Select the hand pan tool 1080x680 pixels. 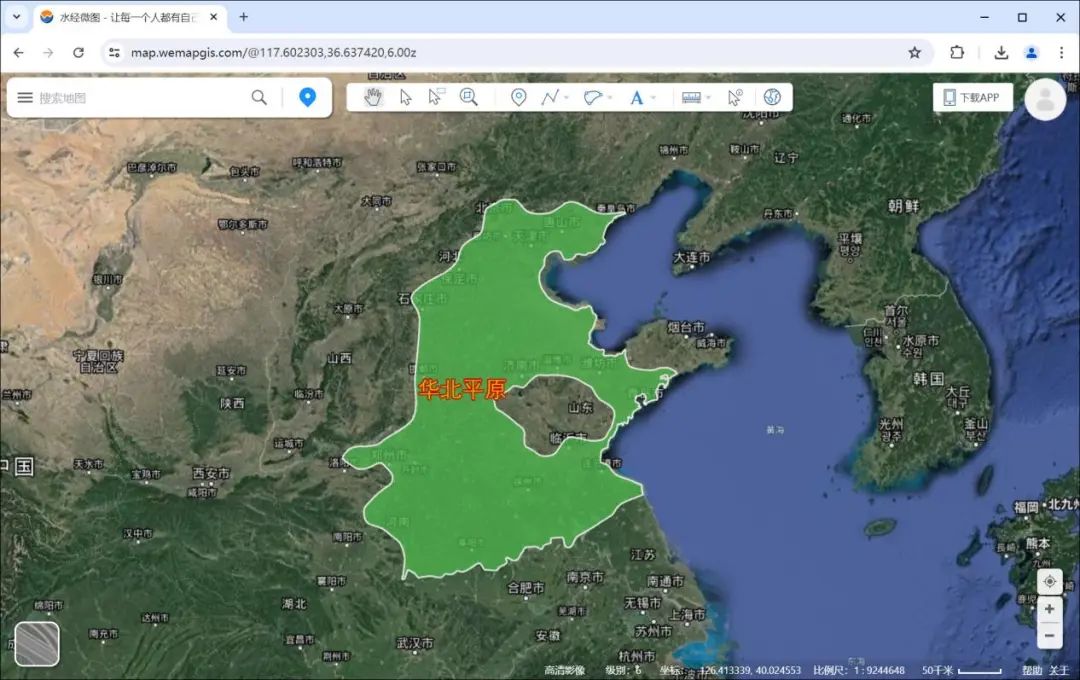point(373,97)
